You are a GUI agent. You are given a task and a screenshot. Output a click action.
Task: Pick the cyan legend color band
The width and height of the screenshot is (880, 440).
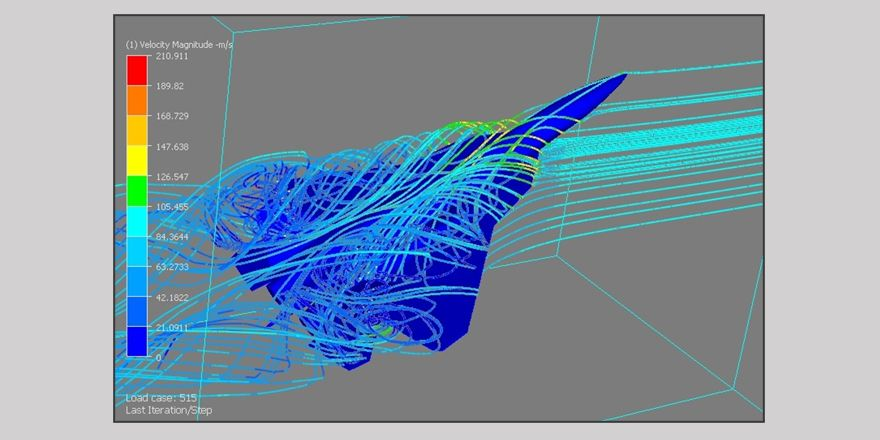click(136, 221)
